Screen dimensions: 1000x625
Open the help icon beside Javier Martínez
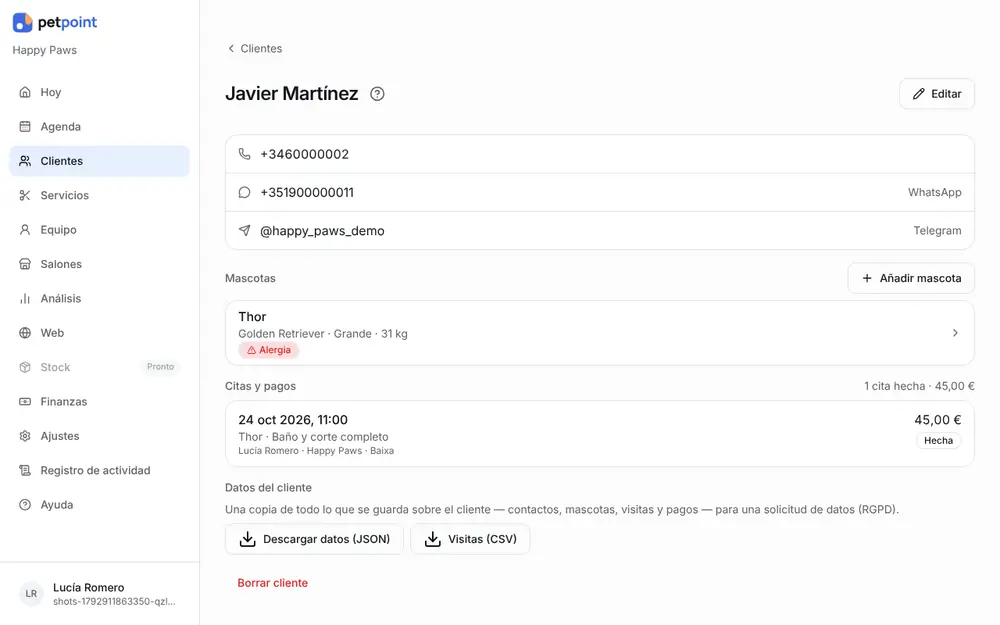[x=378, y=94]
